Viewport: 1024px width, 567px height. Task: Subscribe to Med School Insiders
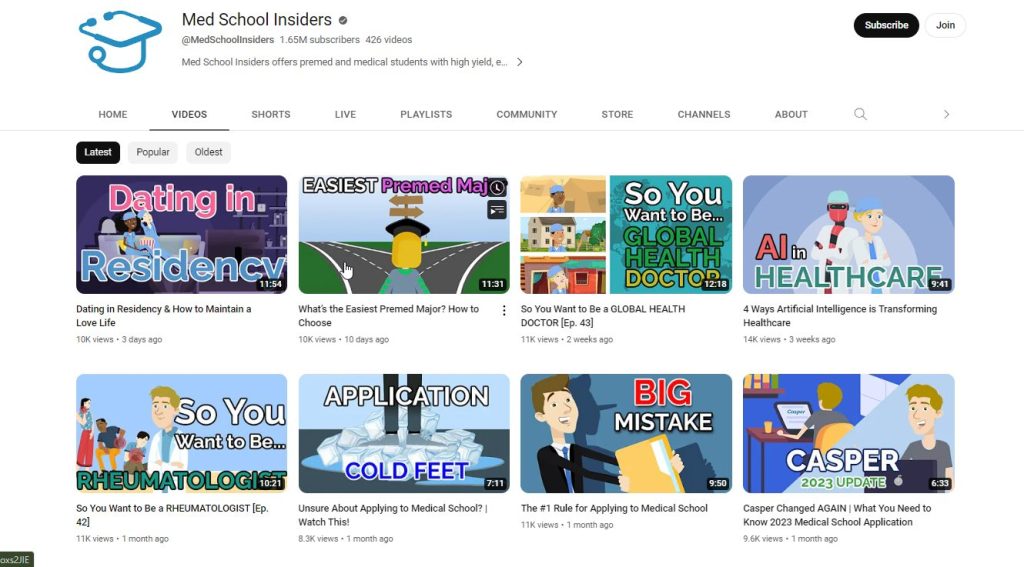(886, 25)
